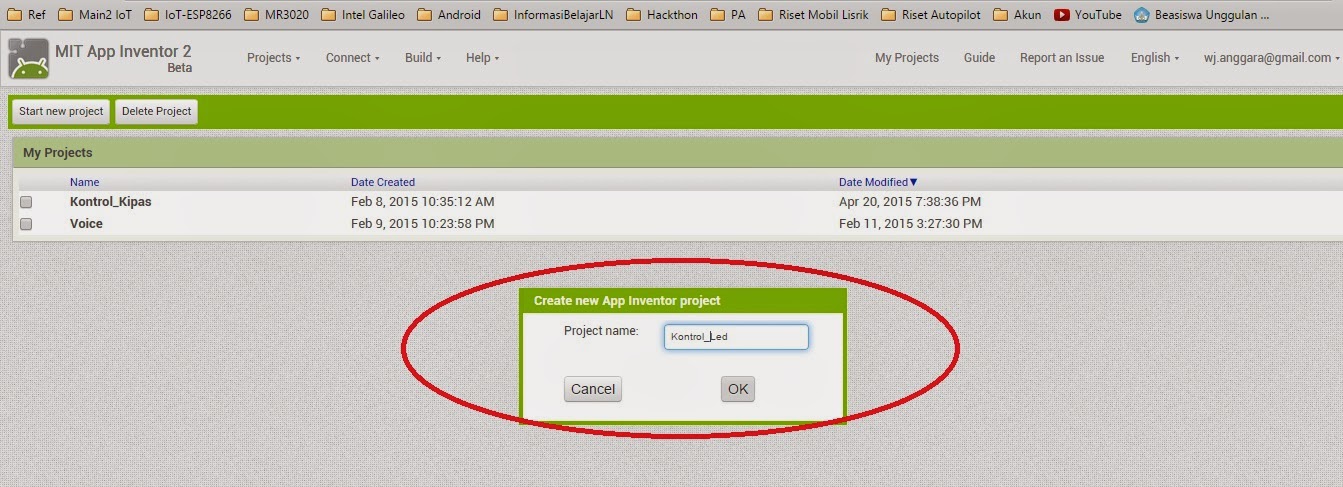1343x487 pixels.
Task: Click the Feb 11, 2015 3:27:30 PM date
Action: (x=911, y=224)
